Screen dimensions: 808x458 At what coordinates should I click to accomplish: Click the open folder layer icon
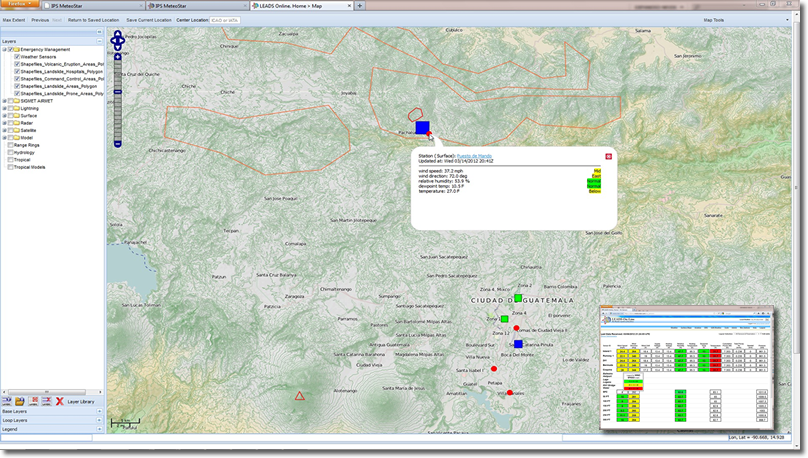[20, 401]
